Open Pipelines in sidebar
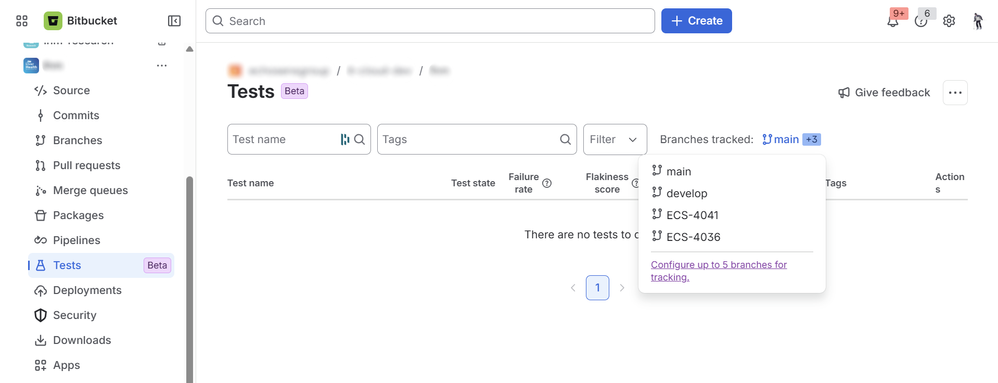 101,240
